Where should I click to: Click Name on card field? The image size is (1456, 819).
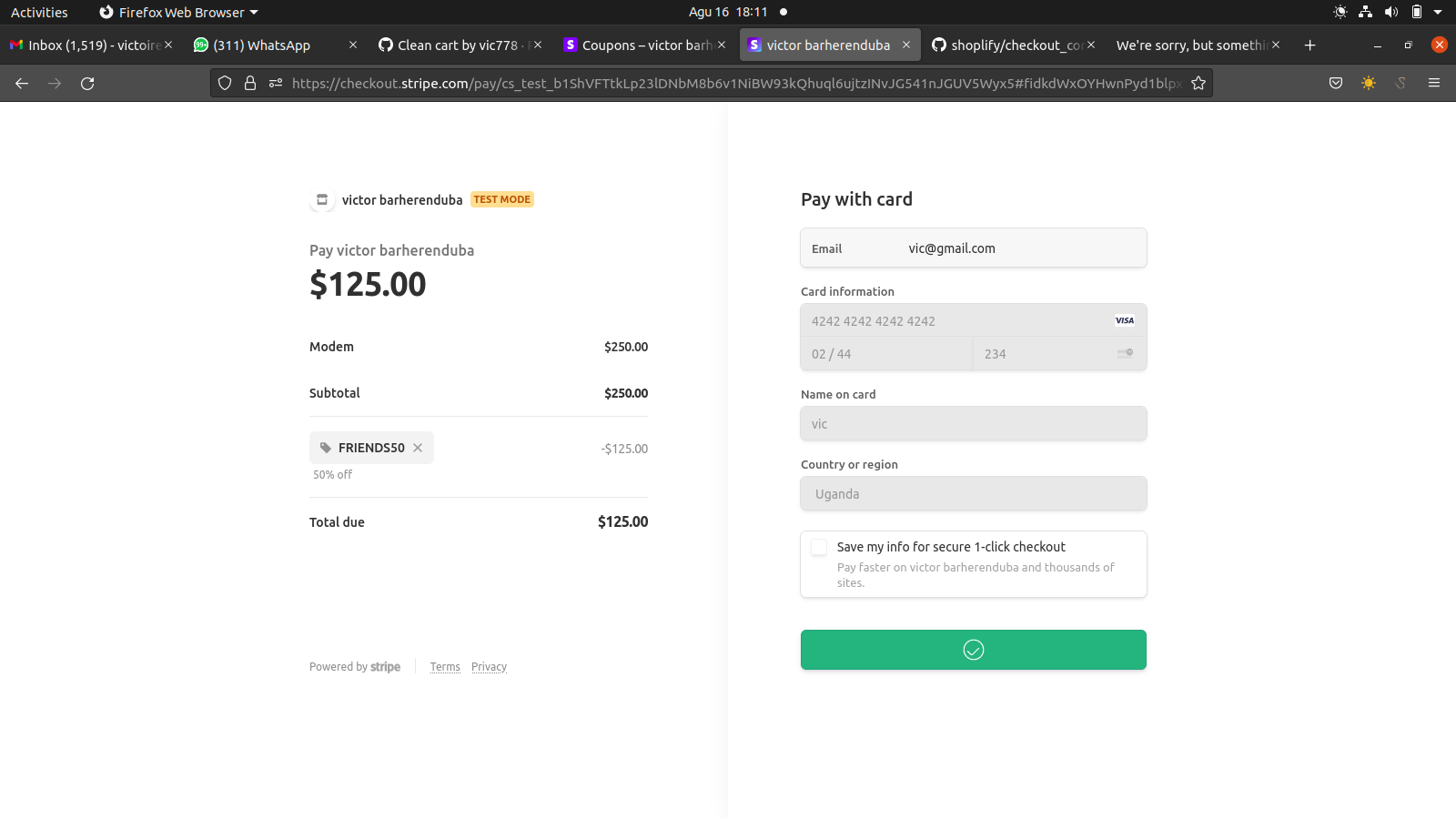pyautogui.click(x=974, y=424)
